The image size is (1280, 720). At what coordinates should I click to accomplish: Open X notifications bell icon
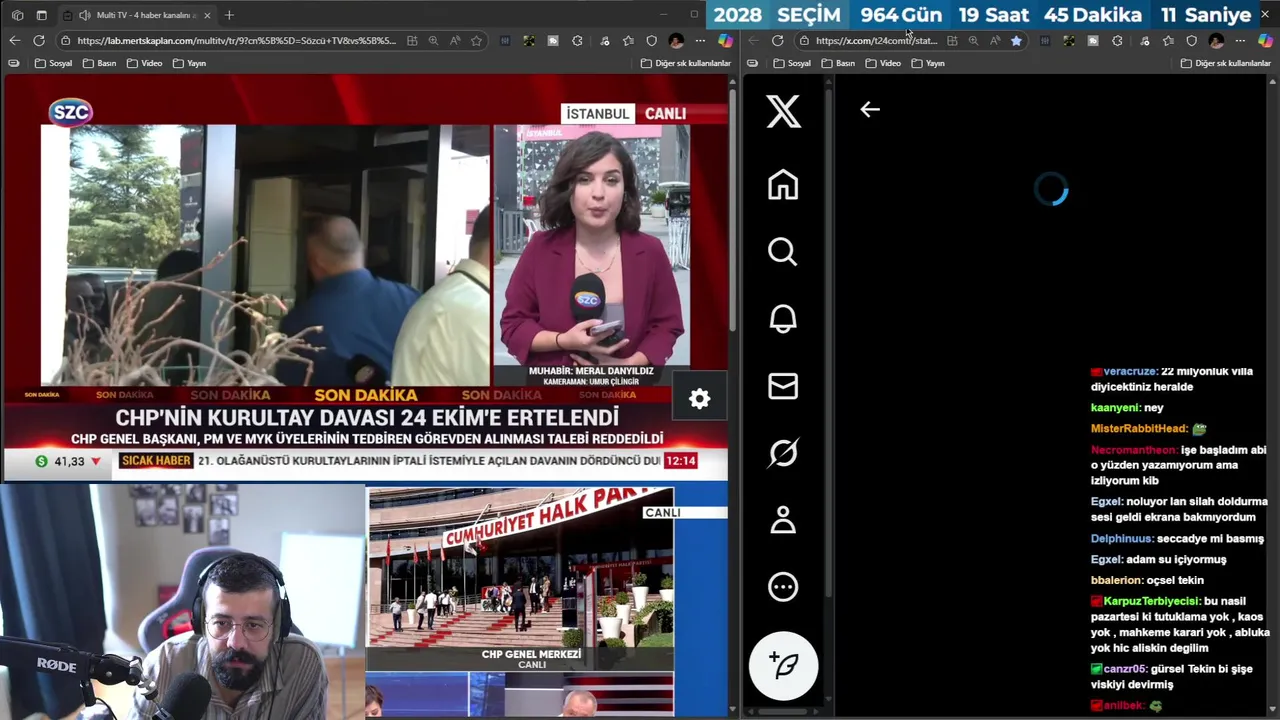(x=783, y=318)
